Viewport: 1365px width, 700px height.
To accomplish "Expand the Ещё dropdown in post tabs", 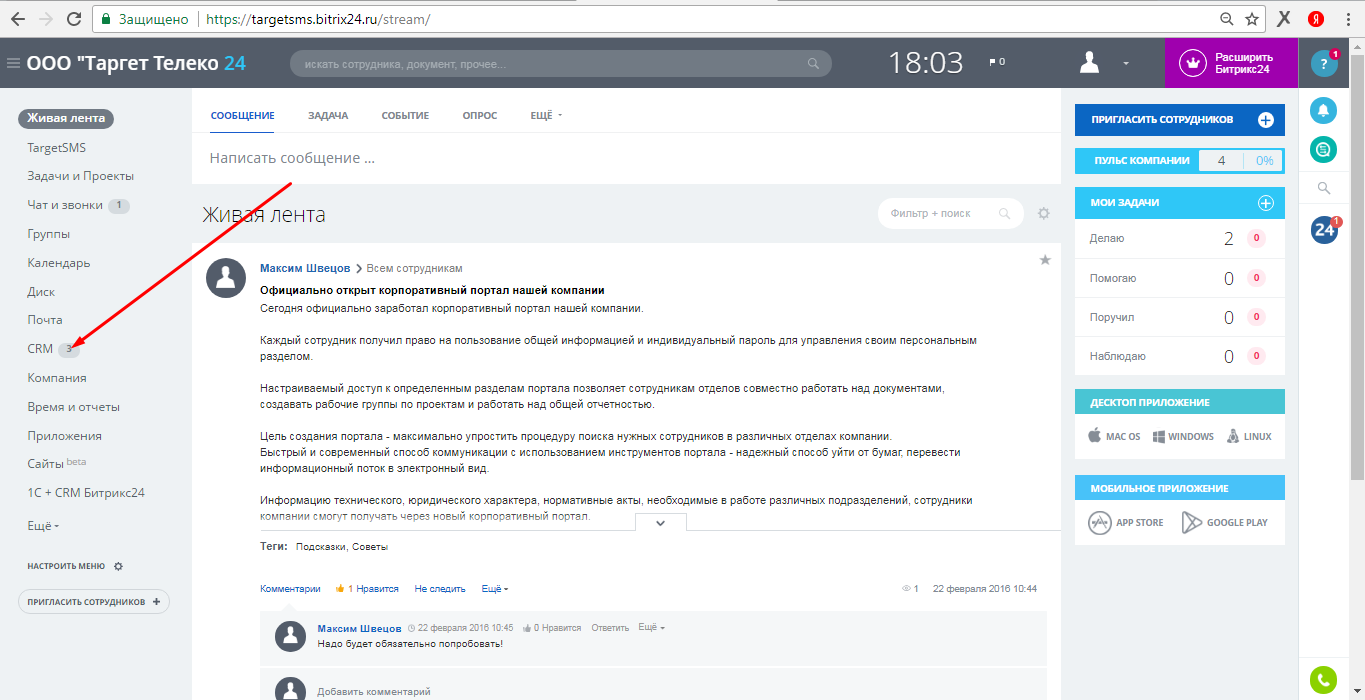I will (x=546, y=116).
